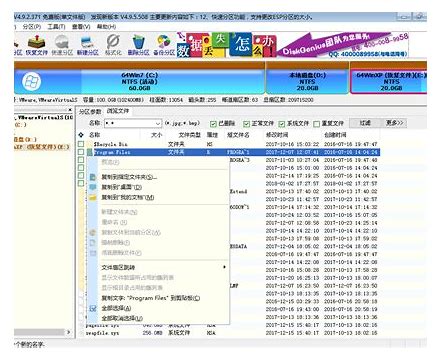Sort by the 大小 size column header
This screenshot has width=442, height=360.
tap(156, 135)
